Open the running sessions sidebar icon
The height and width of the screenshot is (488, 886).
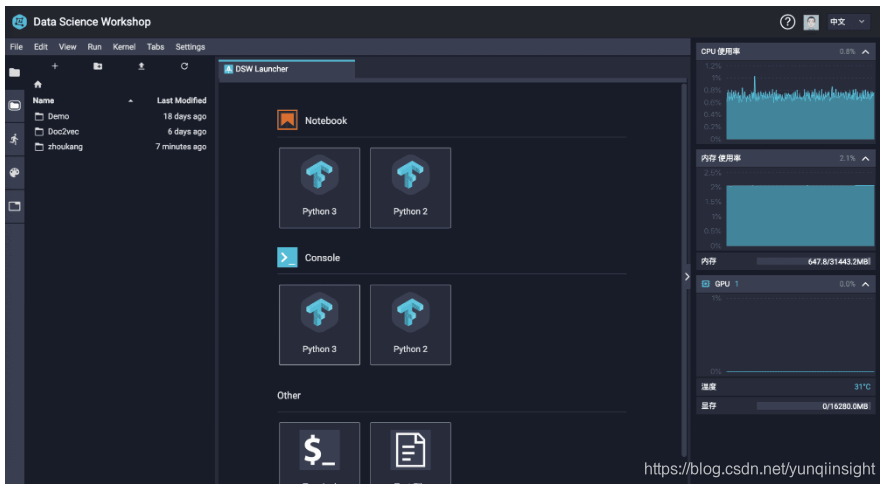click(x=15, y=139)
